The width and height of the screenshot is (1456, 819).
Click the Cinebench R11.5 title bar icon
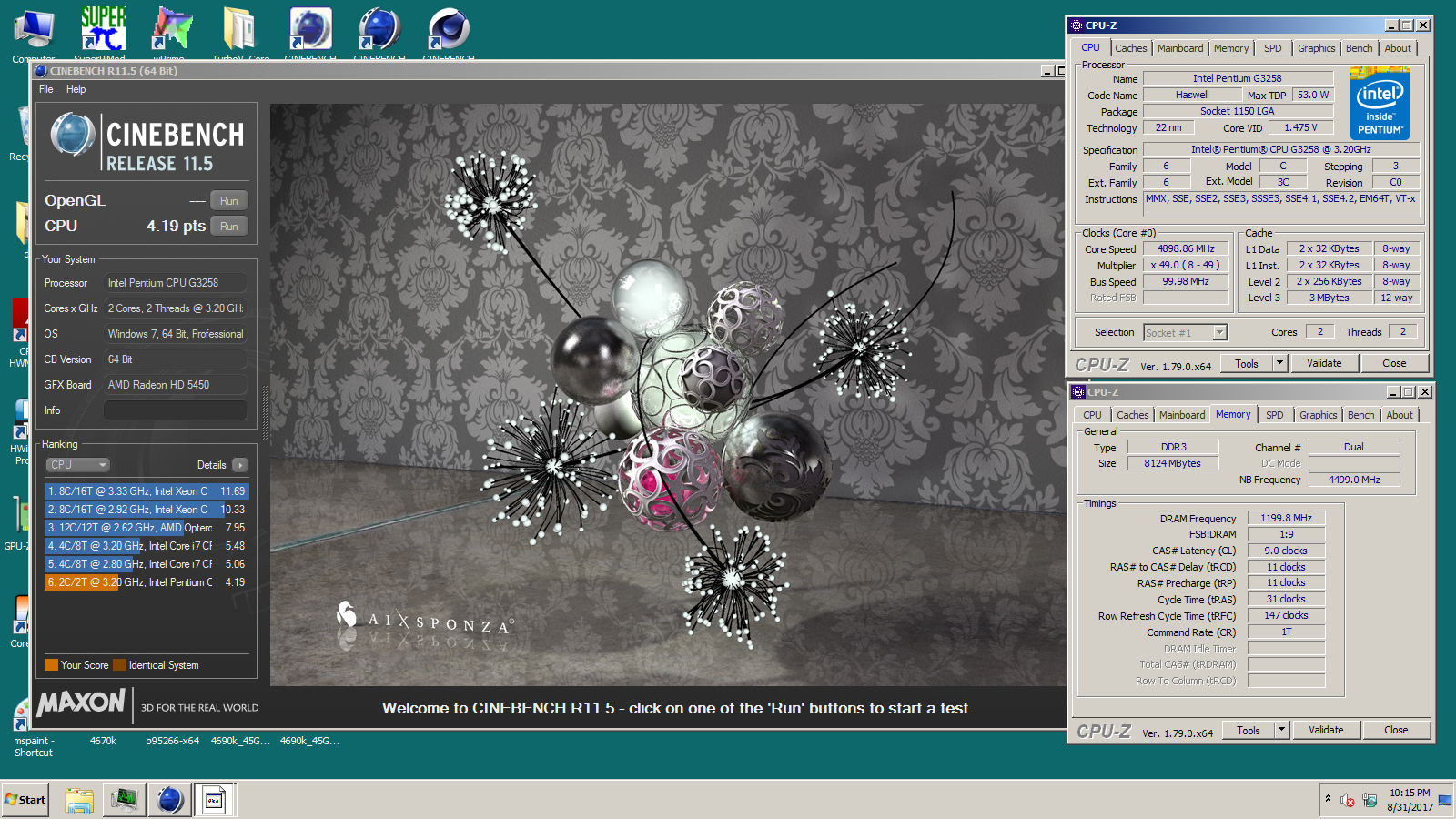[41, 71]
